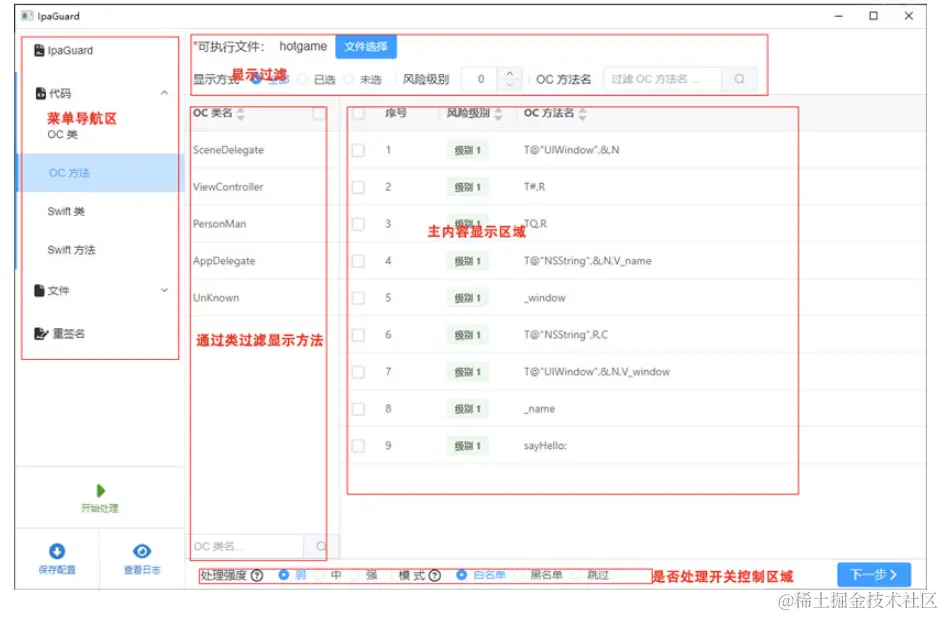Viewport: 944px width, 617px height.
Task: Check the row 1 method checkbox
Action: click(358, 150)
